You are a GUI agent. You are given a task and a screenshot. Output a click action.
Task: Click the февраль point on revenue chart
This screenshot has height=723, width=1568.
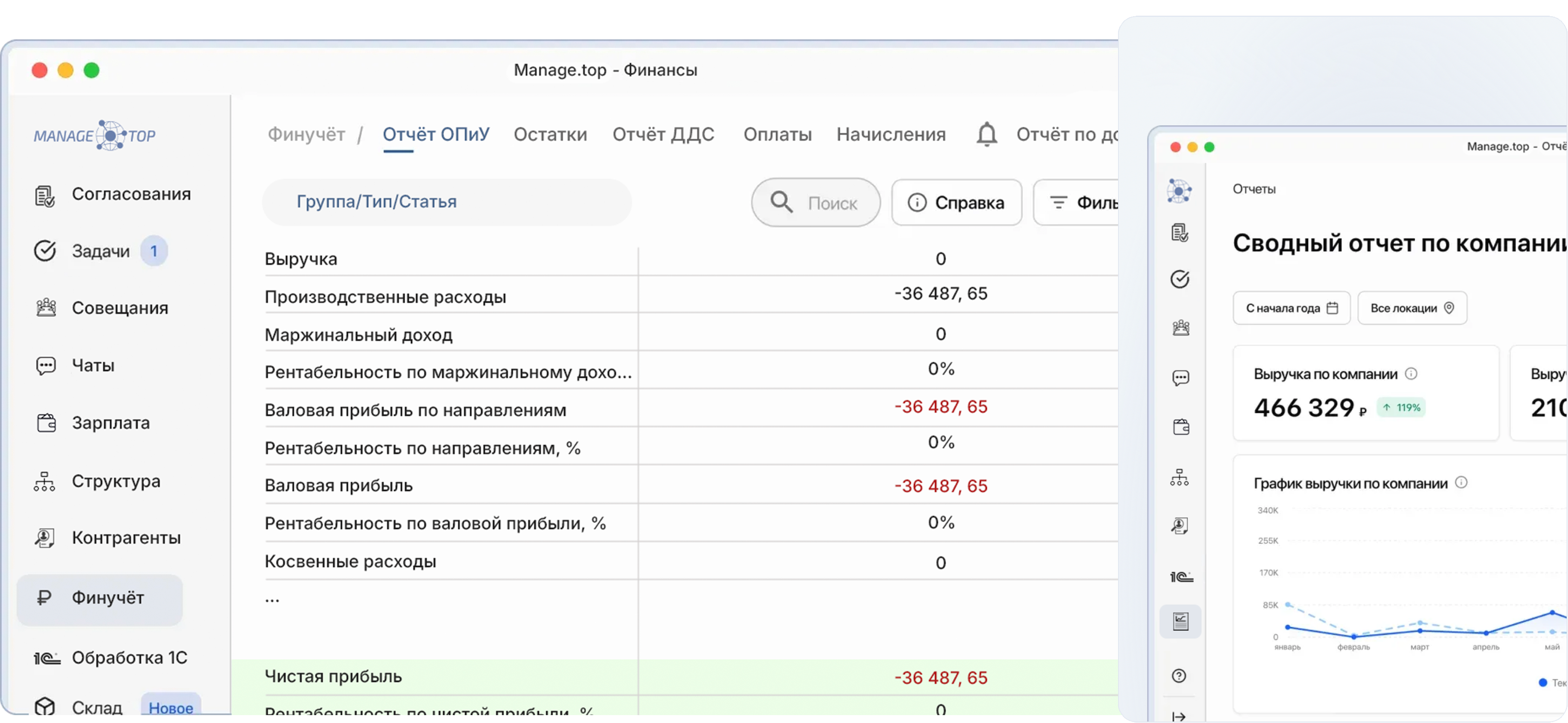tap(1354, 636)
